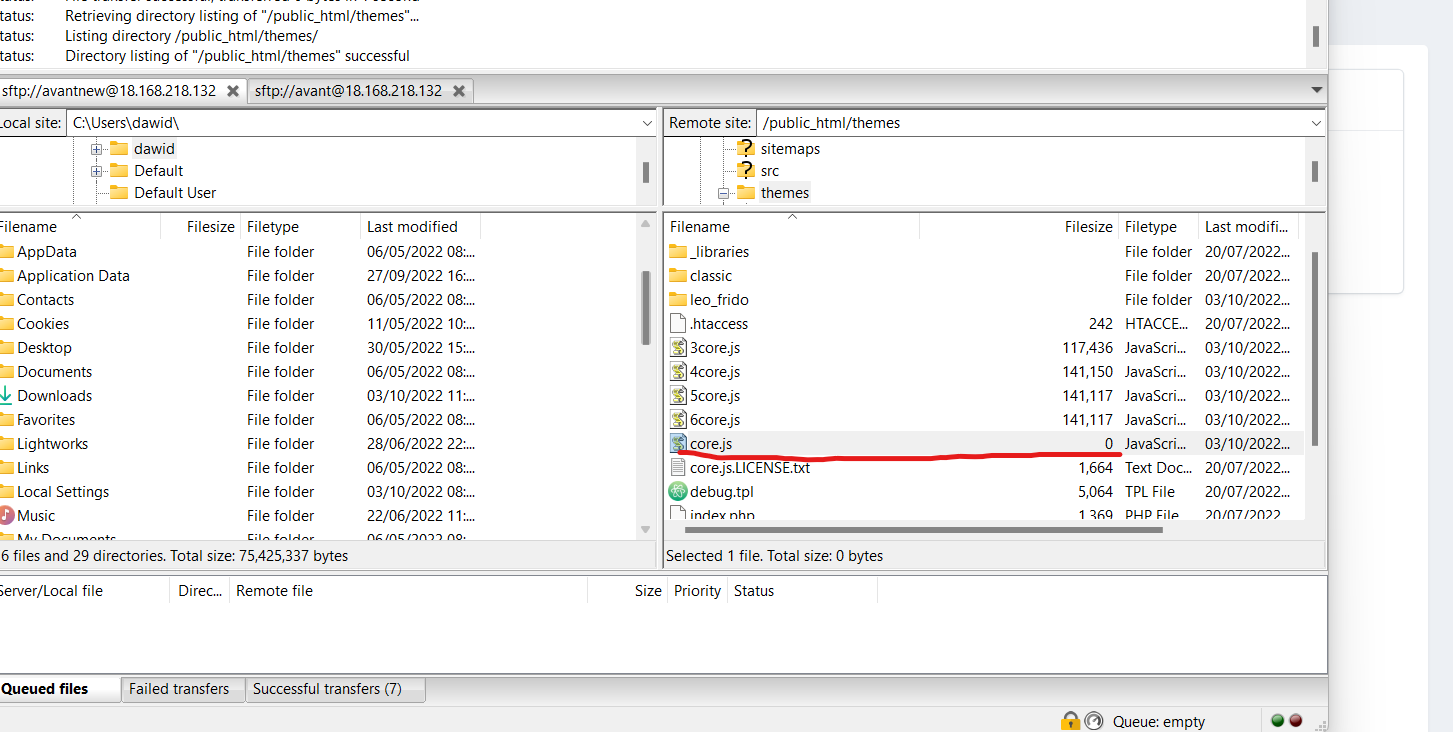This screenshot has width=1453, height=732.
Task: Select Default User in local tree
Action: click(175, 193)
